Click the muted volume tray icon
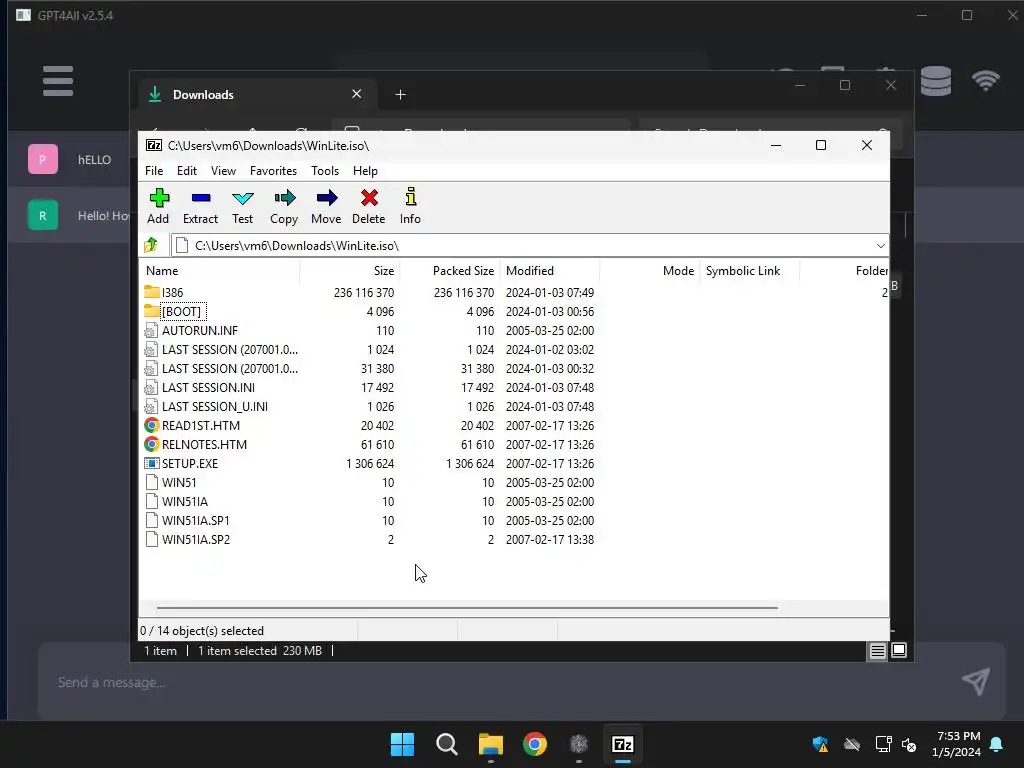 (909, 744)
